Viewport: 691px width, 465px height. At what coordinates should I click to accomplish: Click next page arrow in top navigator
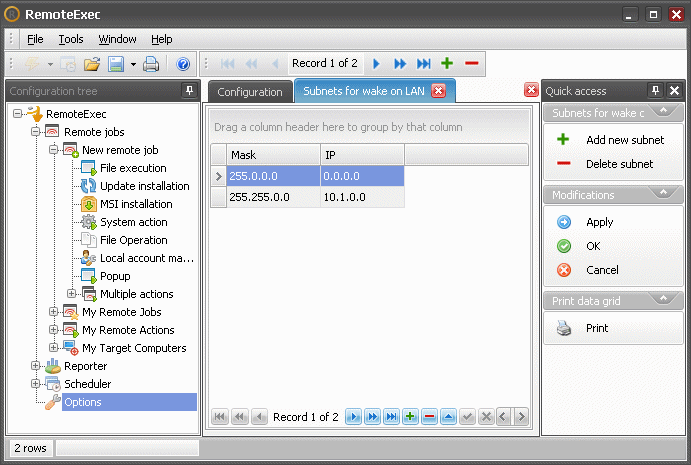click(x=400, y=63)
